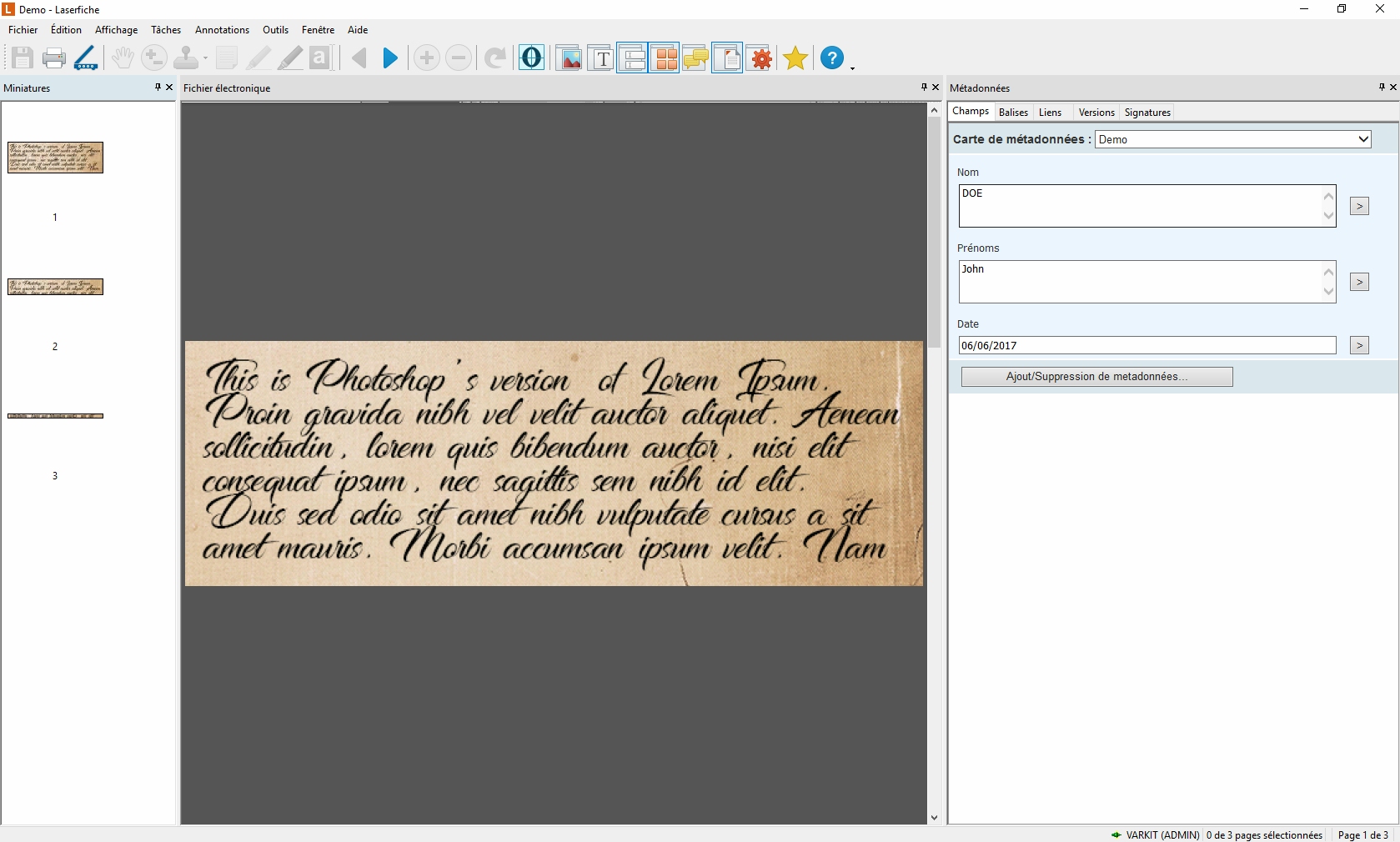Show the image pane icon
1400x842 pixels.
pos(570,58)
